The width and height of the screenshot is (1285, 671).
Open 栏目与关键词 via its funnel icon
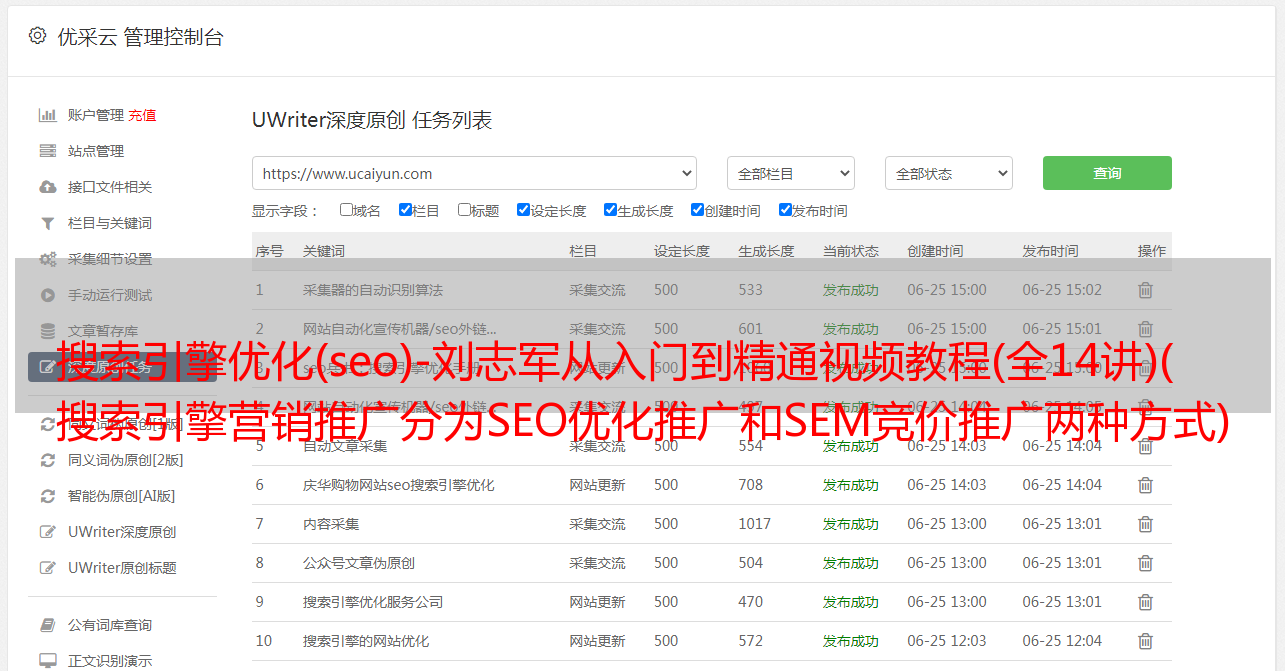pyautogui.click(x=47, y=223)
